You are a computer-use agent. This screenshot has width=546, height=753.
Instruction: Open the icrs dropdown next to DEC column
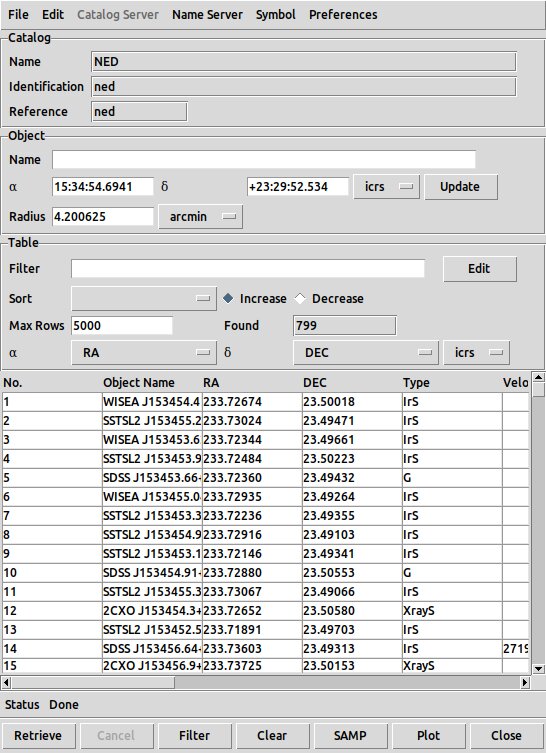(x=476, y=352)
